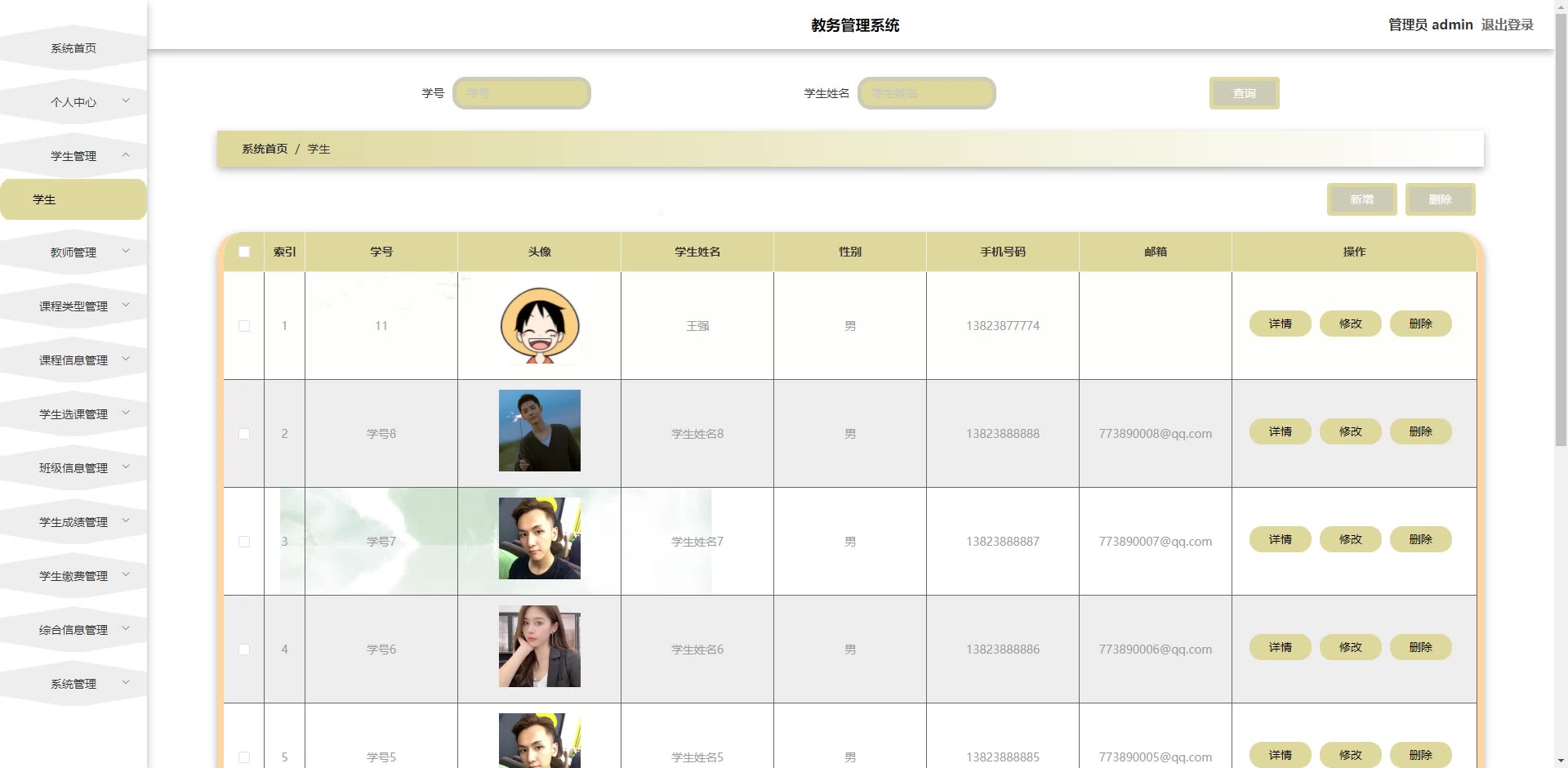Click email 773890007@qq.com

click(1155, 542)
